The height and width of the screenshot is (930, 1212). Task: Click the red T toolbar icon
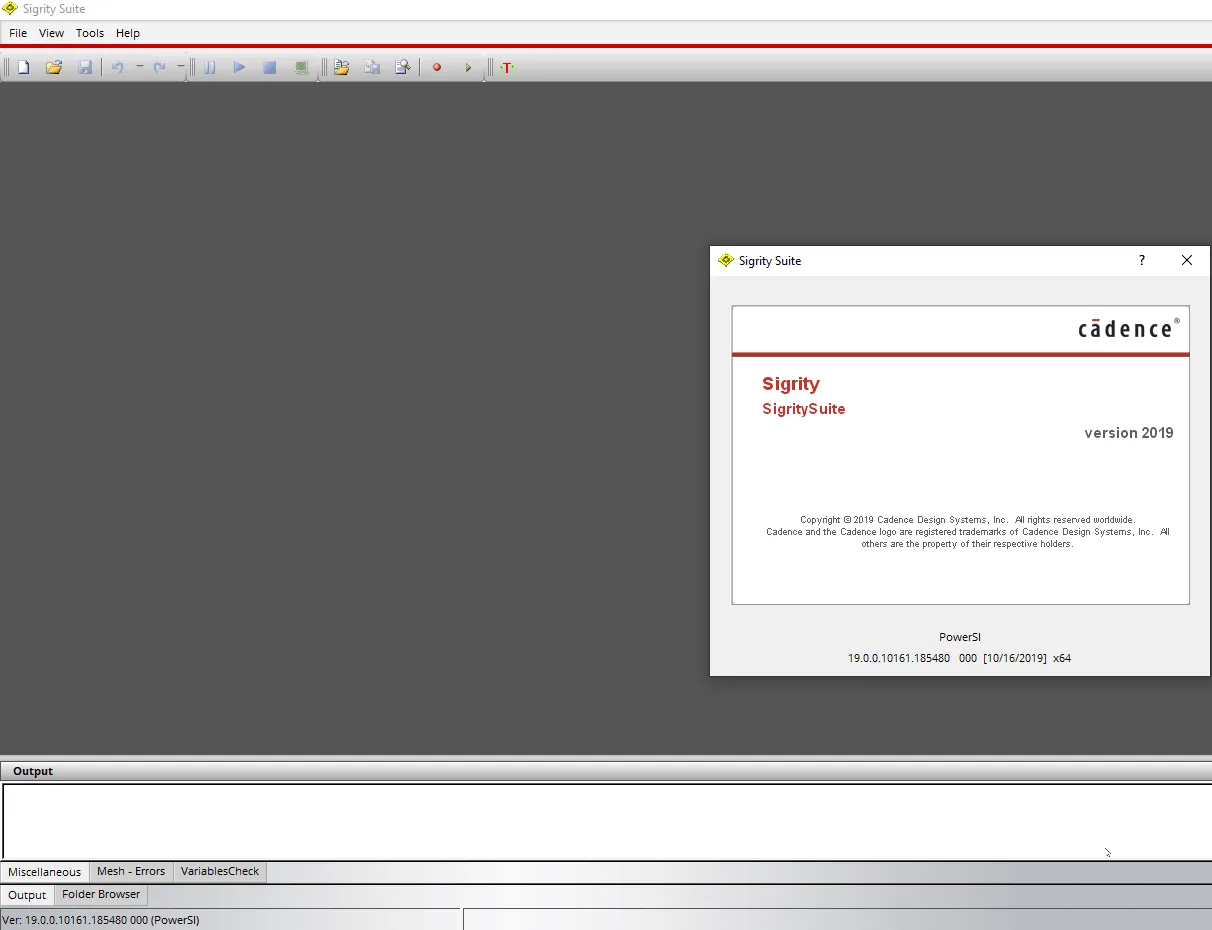pos(507,67)
